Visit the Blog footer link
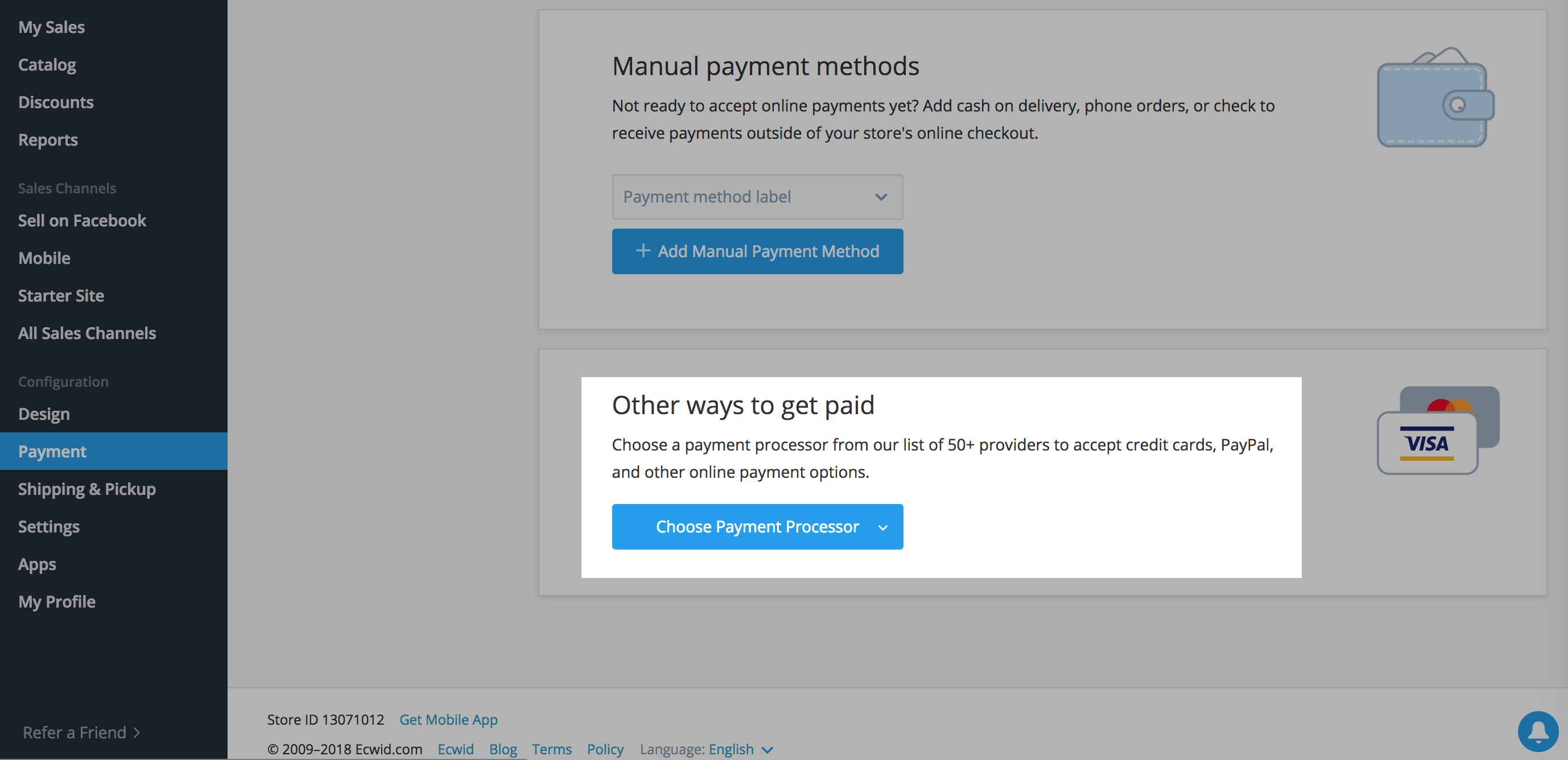The width and height of the screenshot is (1568, 760). (503, 749)
